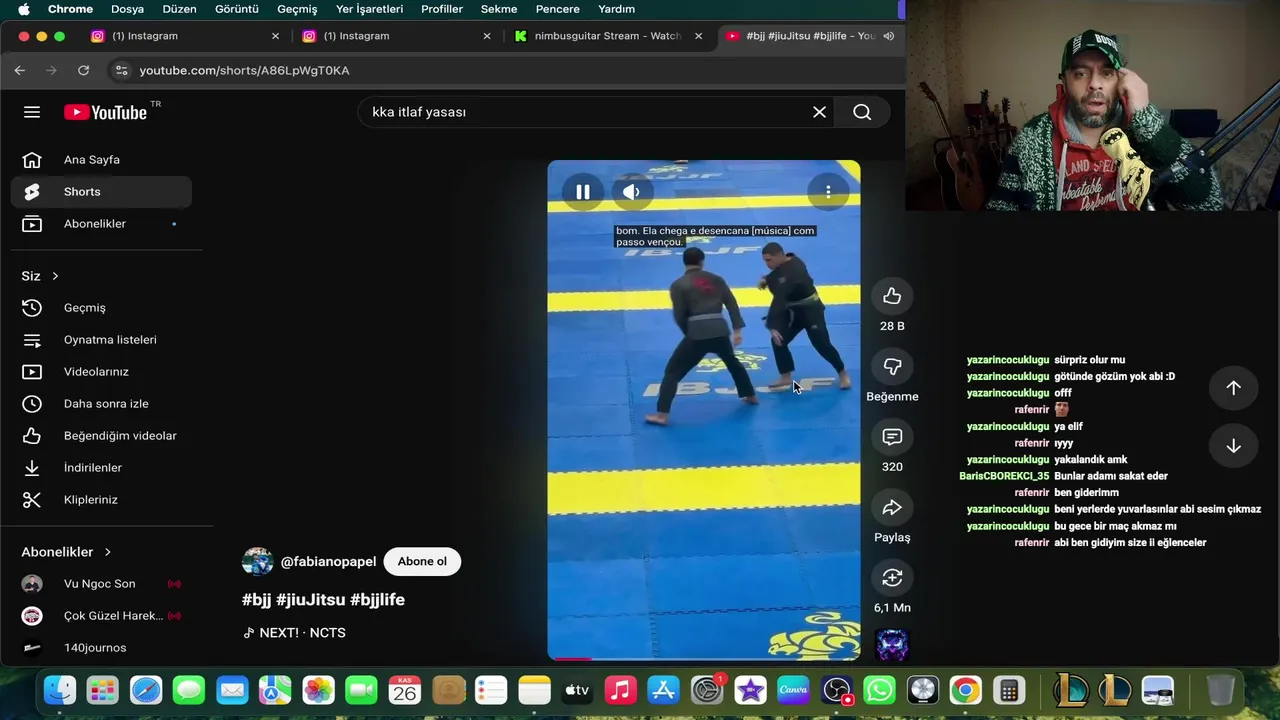This screenshot has height=720, width=1280.
Task: Close the first Instagram tab
Action: pyautogui.click(x=275, y=36)
